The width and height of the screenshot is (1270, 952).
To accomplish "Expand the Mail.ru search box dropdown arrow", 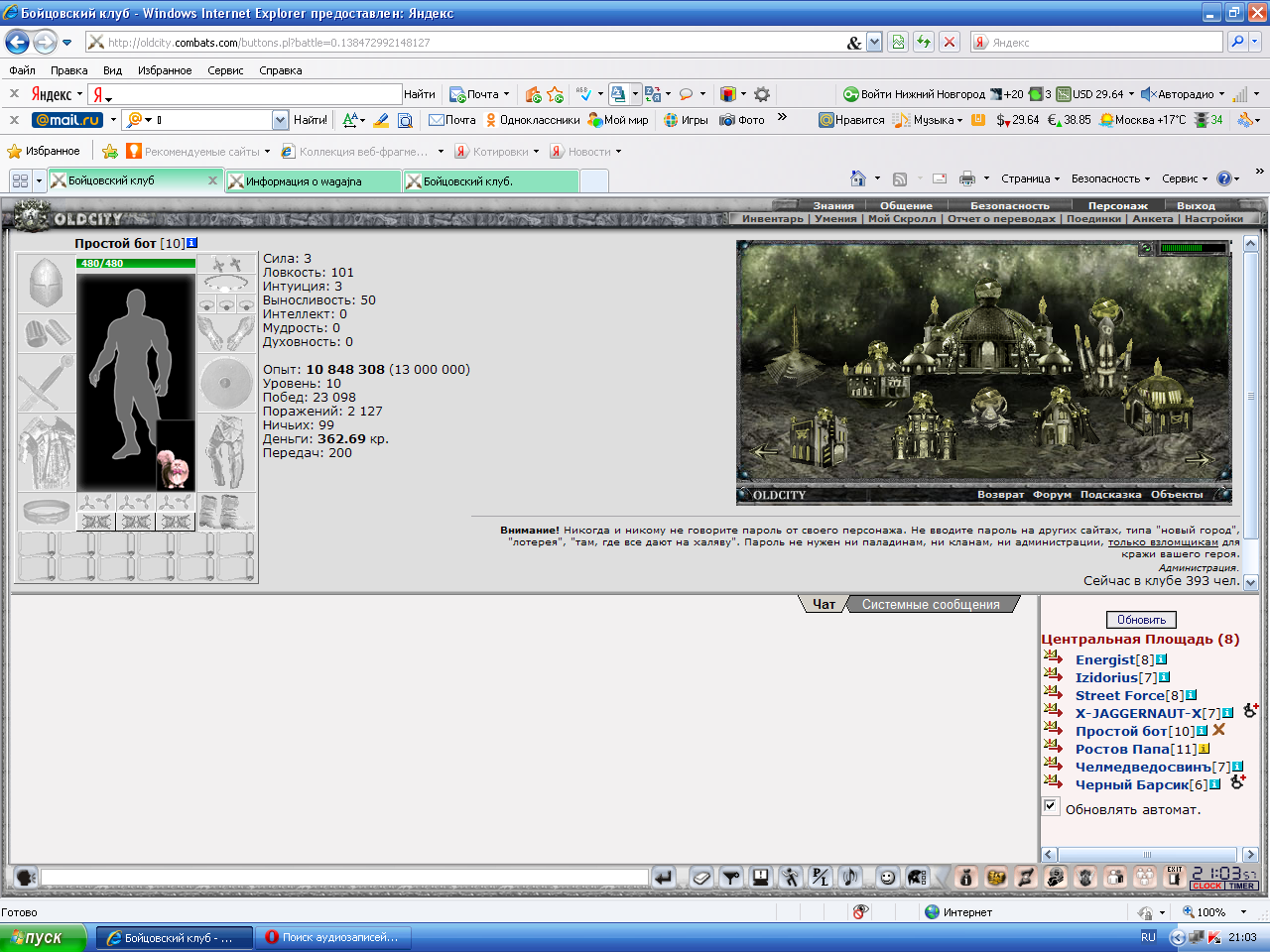I will pyautogui.click(x=280, y=120).
